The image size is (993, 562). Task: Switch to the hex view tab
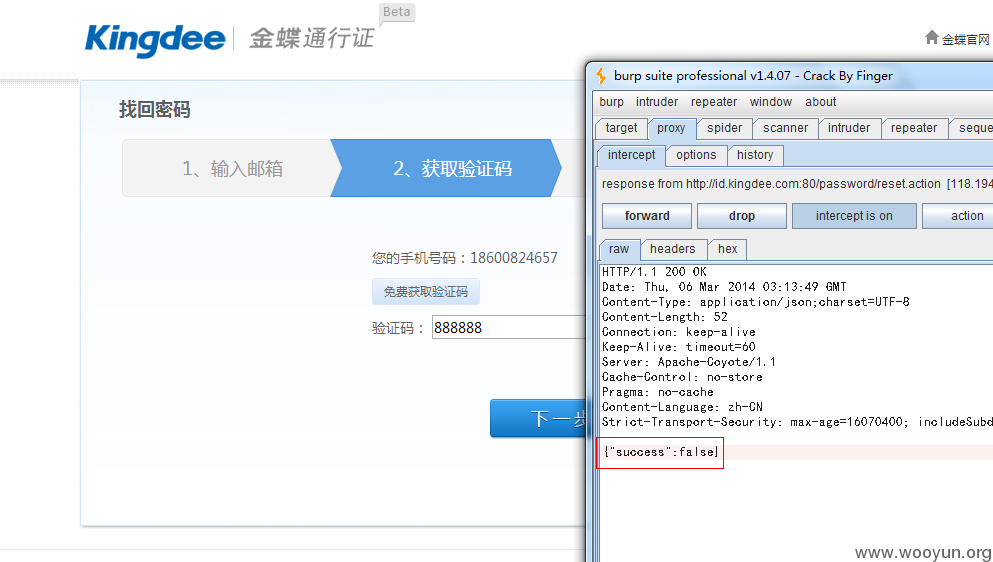coord(728,249)
